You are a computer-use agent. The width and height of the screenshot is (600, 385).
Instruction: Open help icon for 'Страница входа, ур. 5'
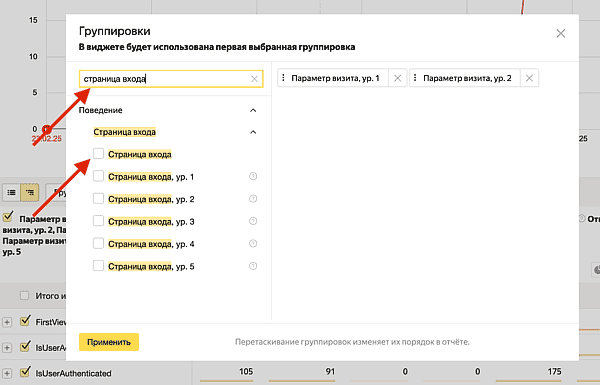253,266
